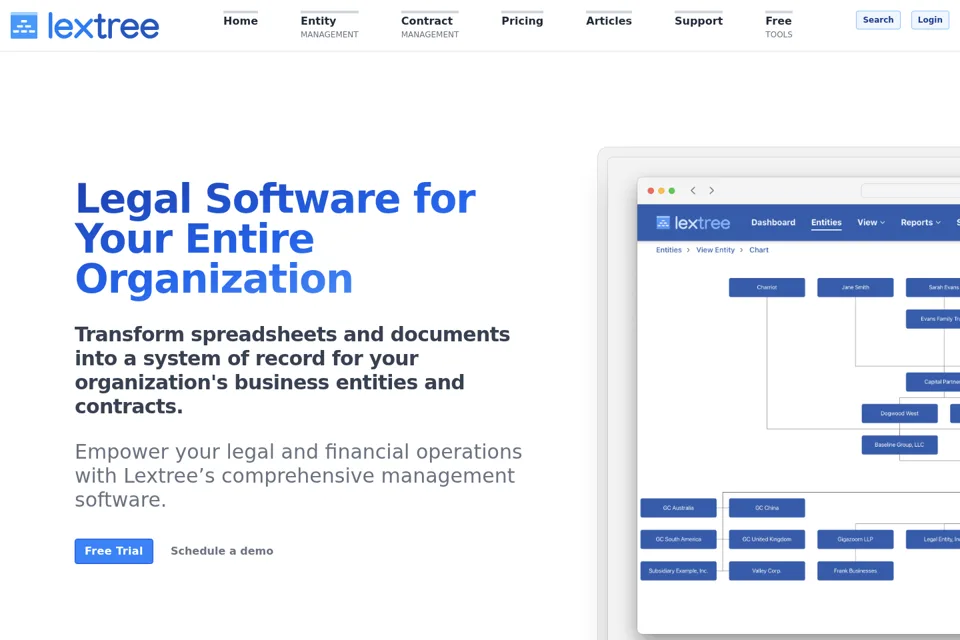Open the Free Tools menu
The width and height of the screenshot is (960, 640).
click(779, 26)
